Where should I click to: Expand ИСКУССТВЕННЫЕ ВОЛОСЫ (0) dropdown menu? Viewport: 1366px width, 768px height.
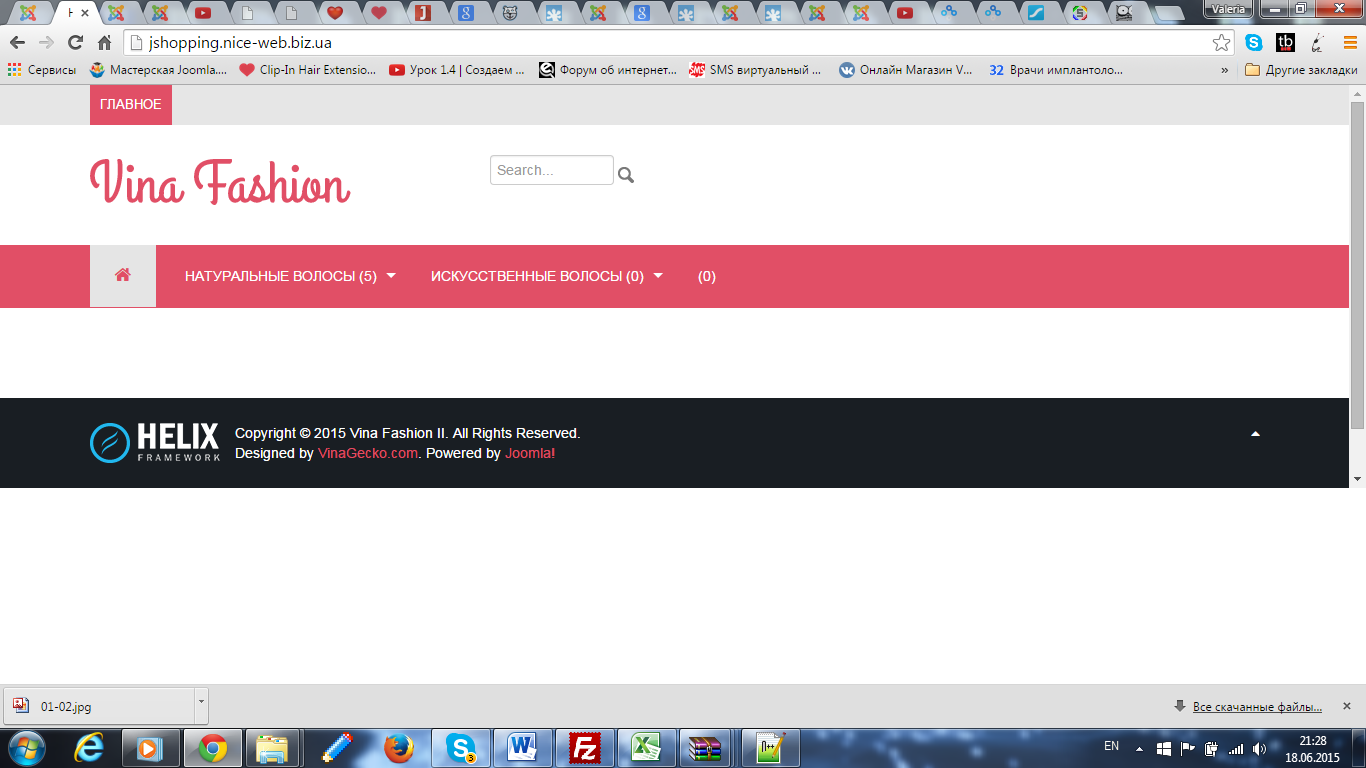(x=547, y=276)
